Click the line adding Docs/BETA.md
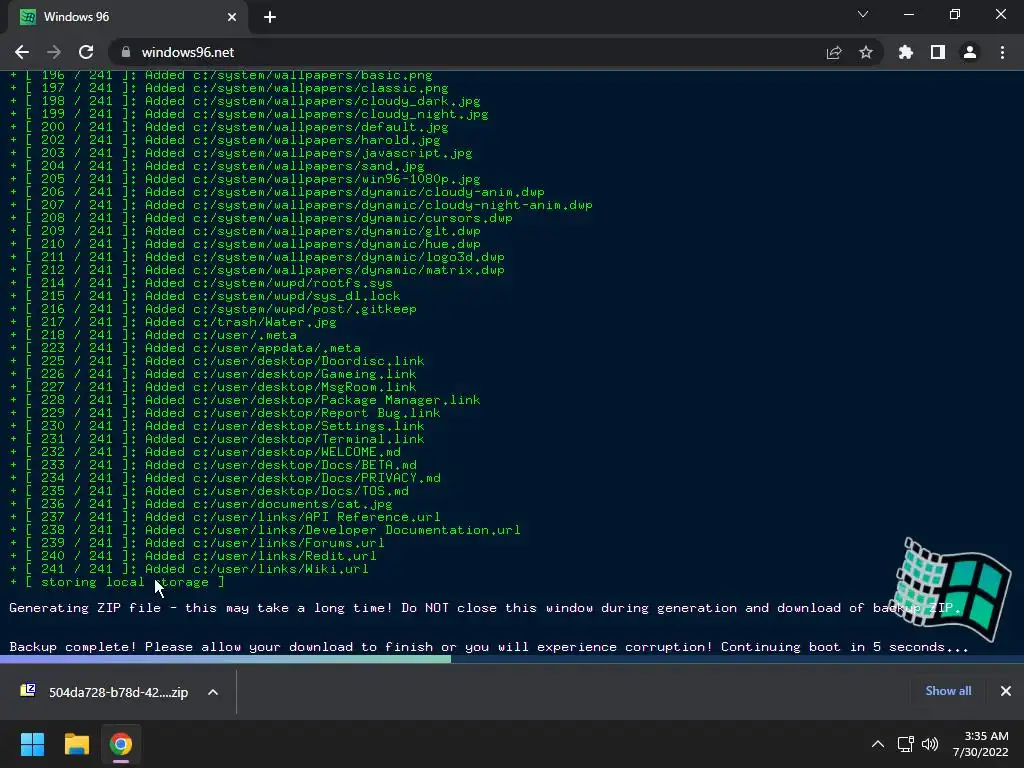The width and height of the screenshot is (1024, 768). pyautogui.click(x=214, y=465)
